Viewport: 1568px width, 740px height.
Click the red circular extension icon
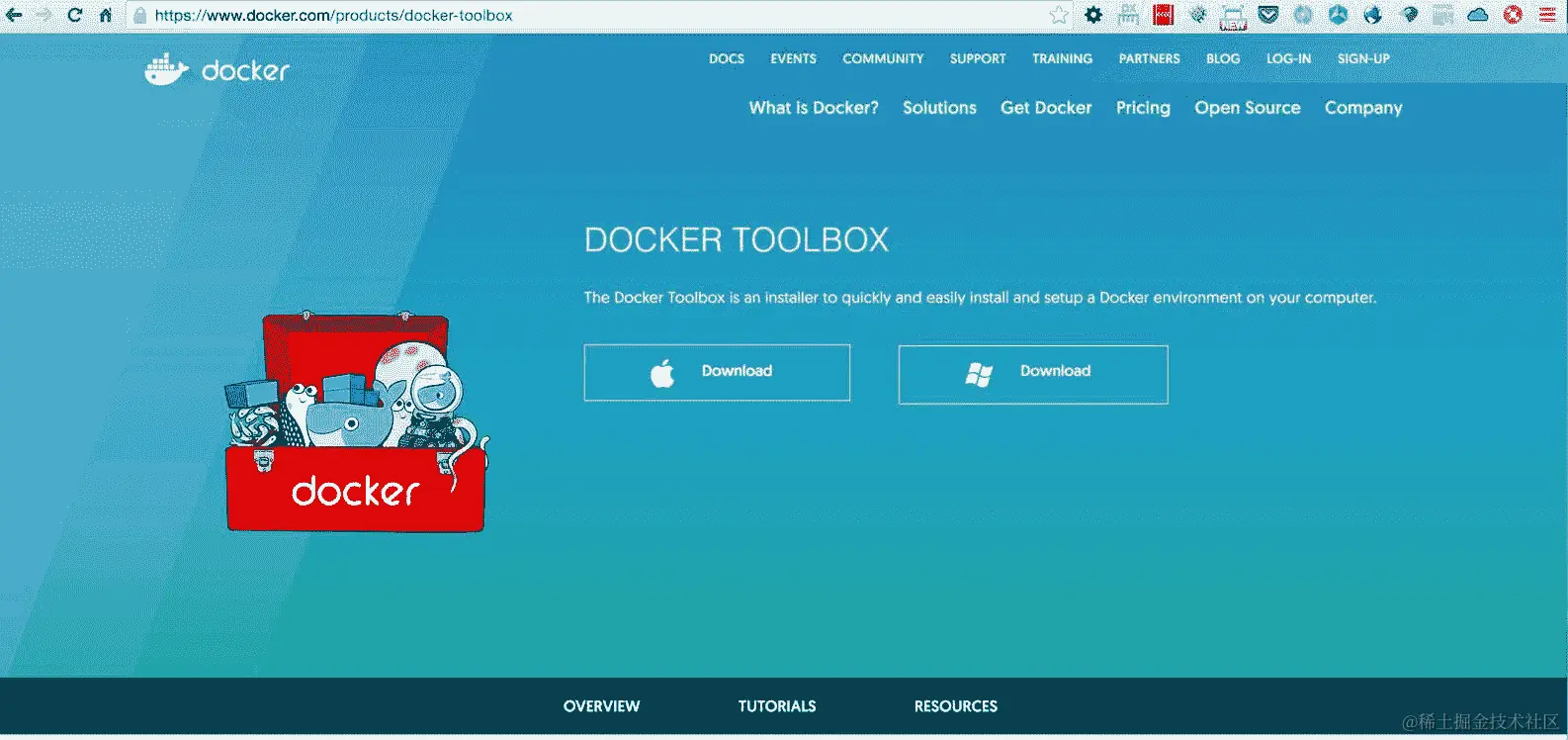pyautogui.click(x=1513, y=15)
